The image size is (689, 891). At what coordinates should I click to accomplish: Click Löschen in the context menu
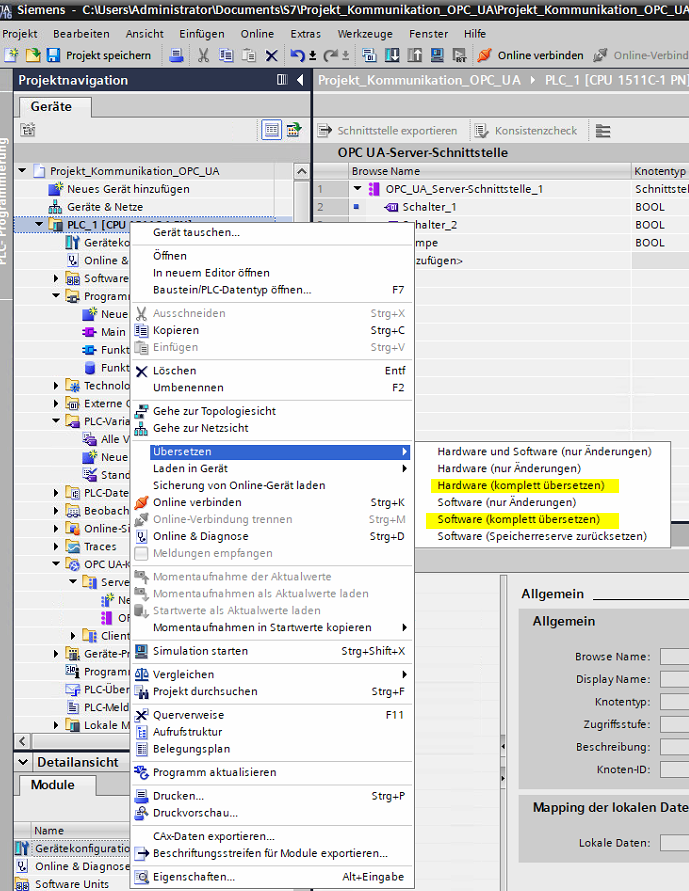[x=175, y=370]
